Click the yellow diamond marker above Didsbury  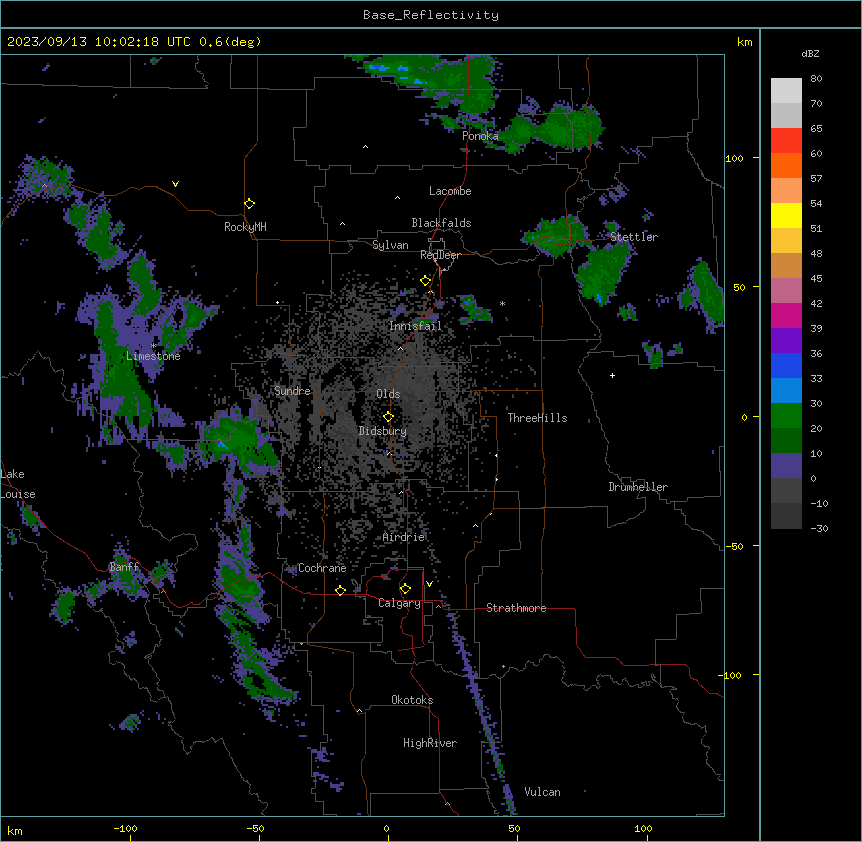(388, 417)
